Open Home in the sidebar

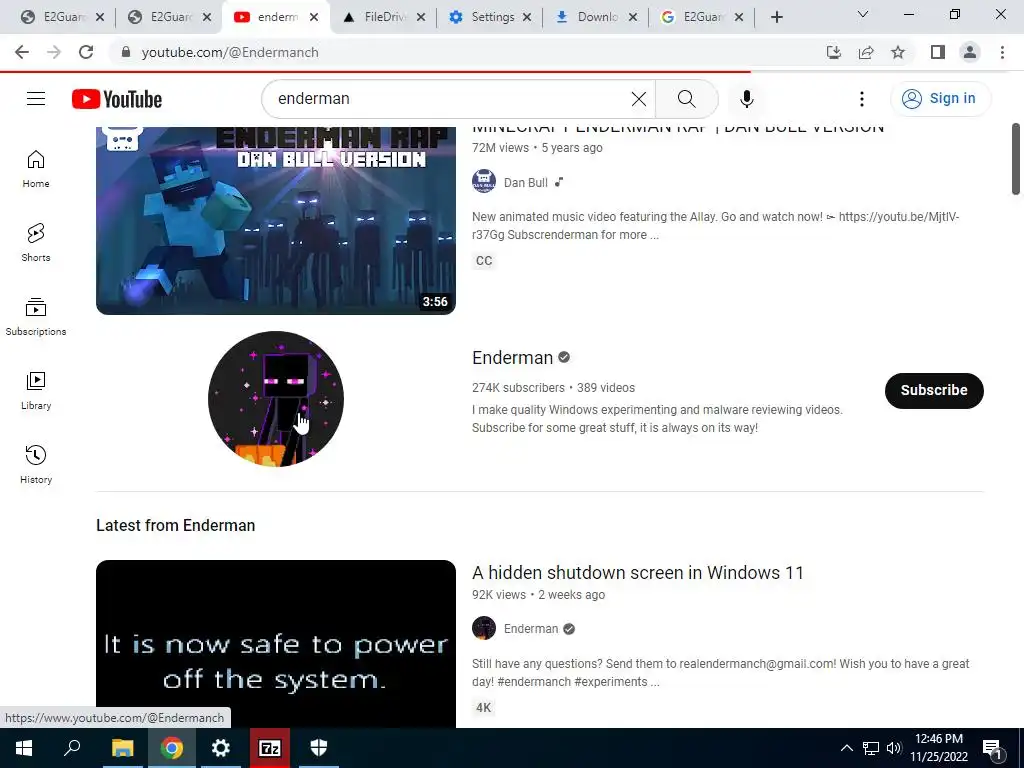(x=36, y=169)
